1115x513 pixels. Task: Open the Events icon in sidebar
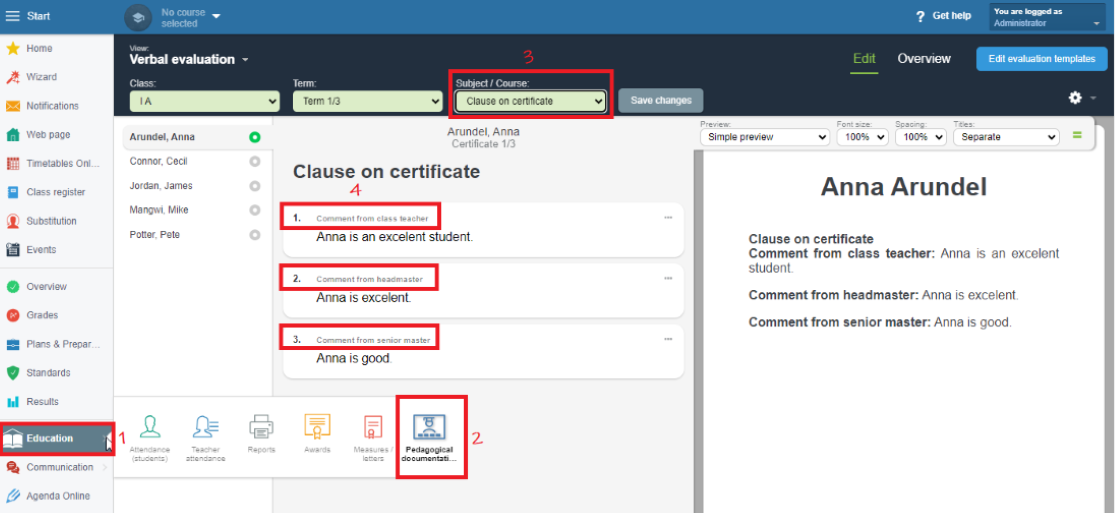click(12, 250)
